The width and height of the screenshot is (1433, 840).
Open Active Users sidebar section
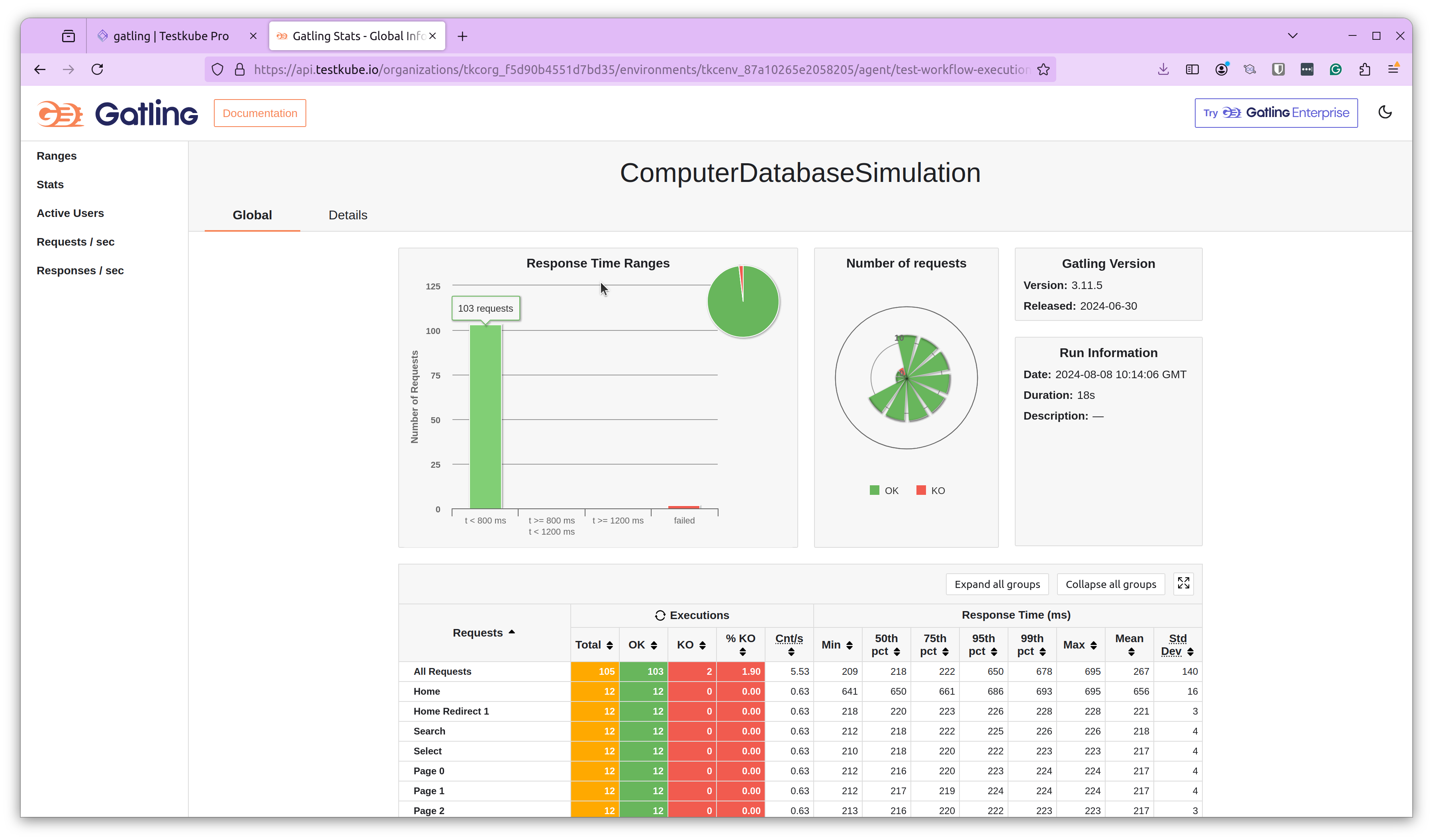point(70,212)
